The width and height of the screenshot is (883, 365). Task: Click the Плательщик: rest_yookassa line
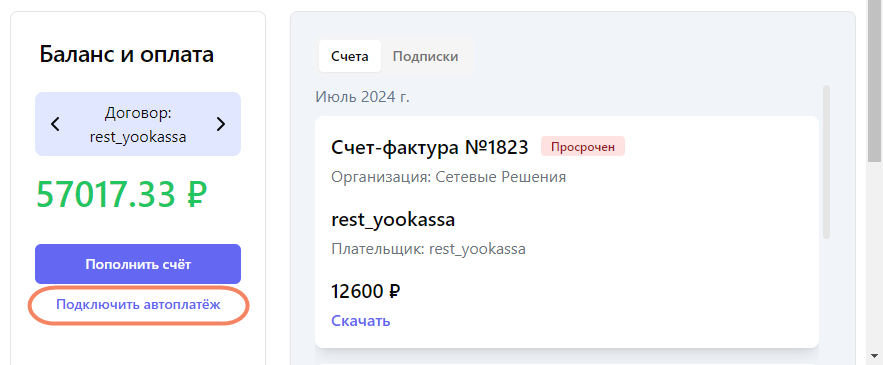[x=428, y=249]
